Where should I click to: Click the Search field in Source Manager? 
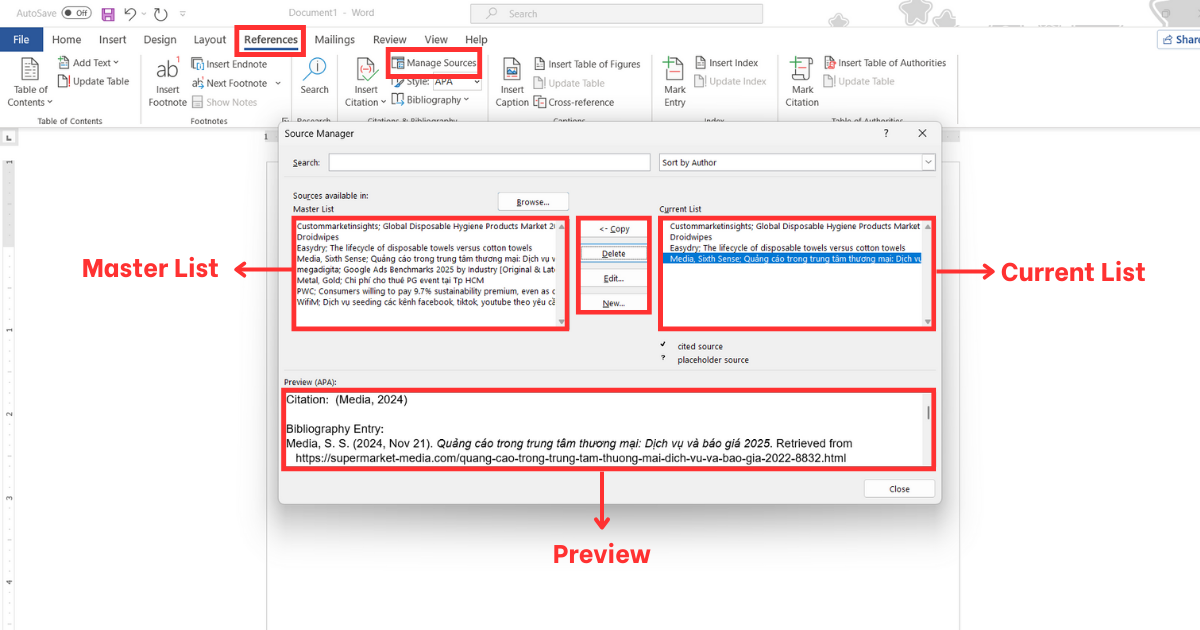[x=489, y=162]
